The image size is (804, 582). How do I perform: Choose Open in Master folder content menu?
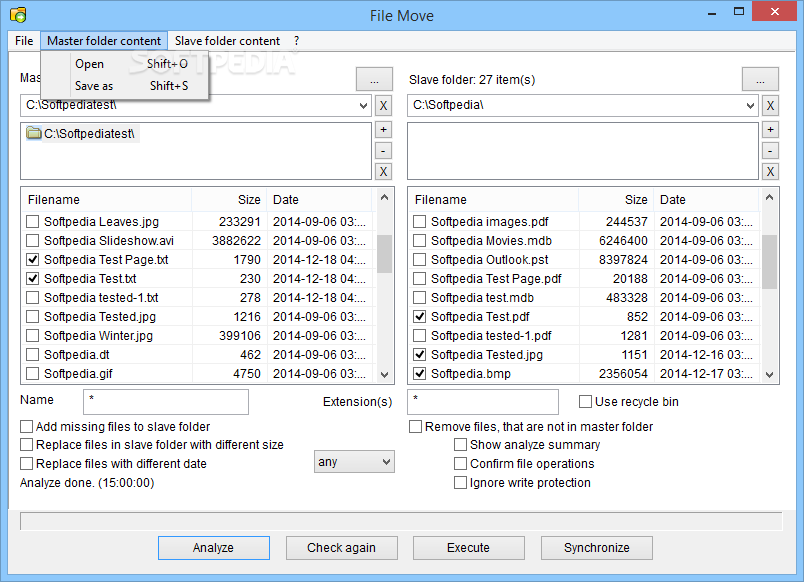click(125, 64)
